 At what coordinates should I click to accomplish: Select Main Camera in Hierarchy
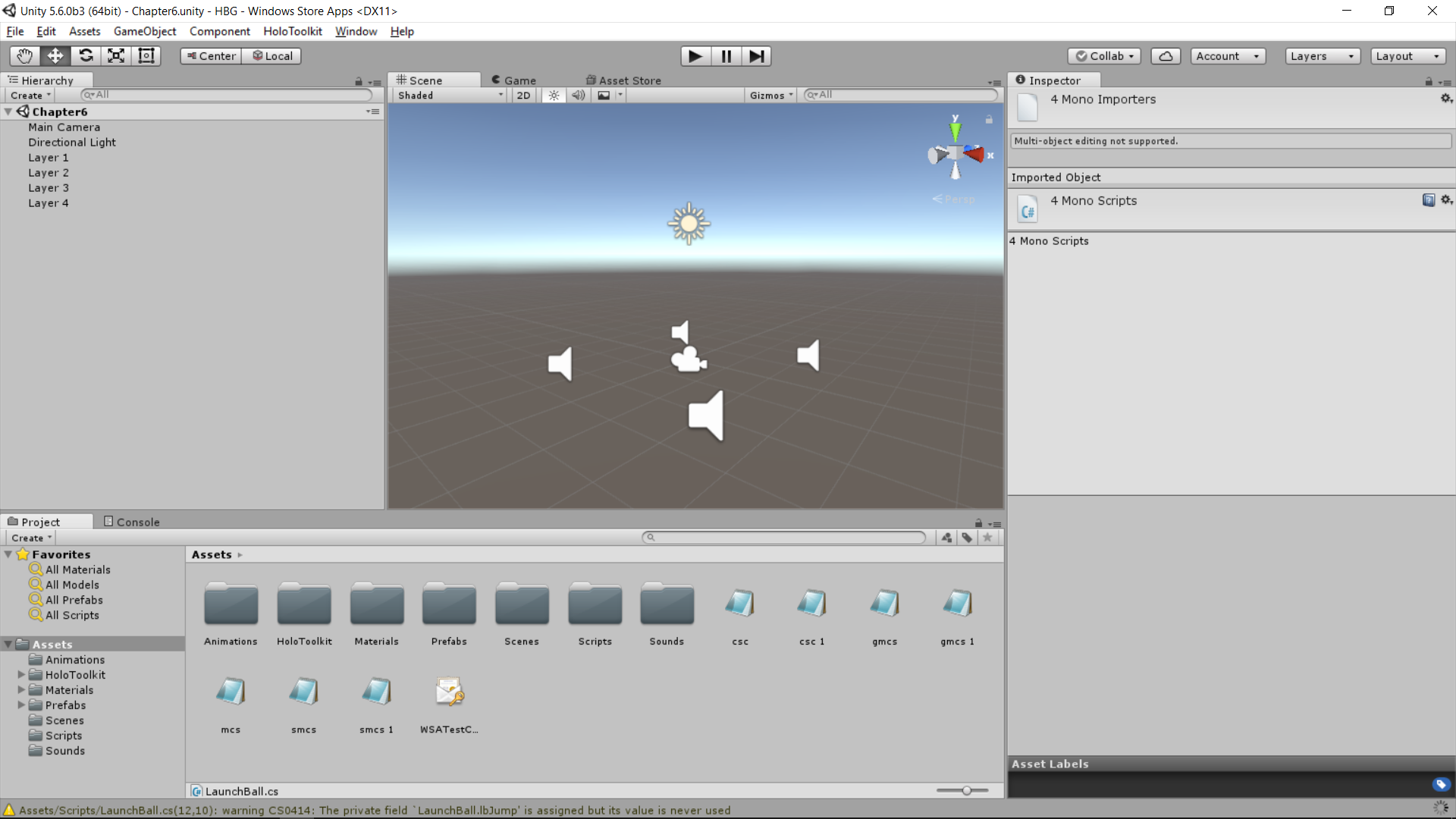point(64,127)
